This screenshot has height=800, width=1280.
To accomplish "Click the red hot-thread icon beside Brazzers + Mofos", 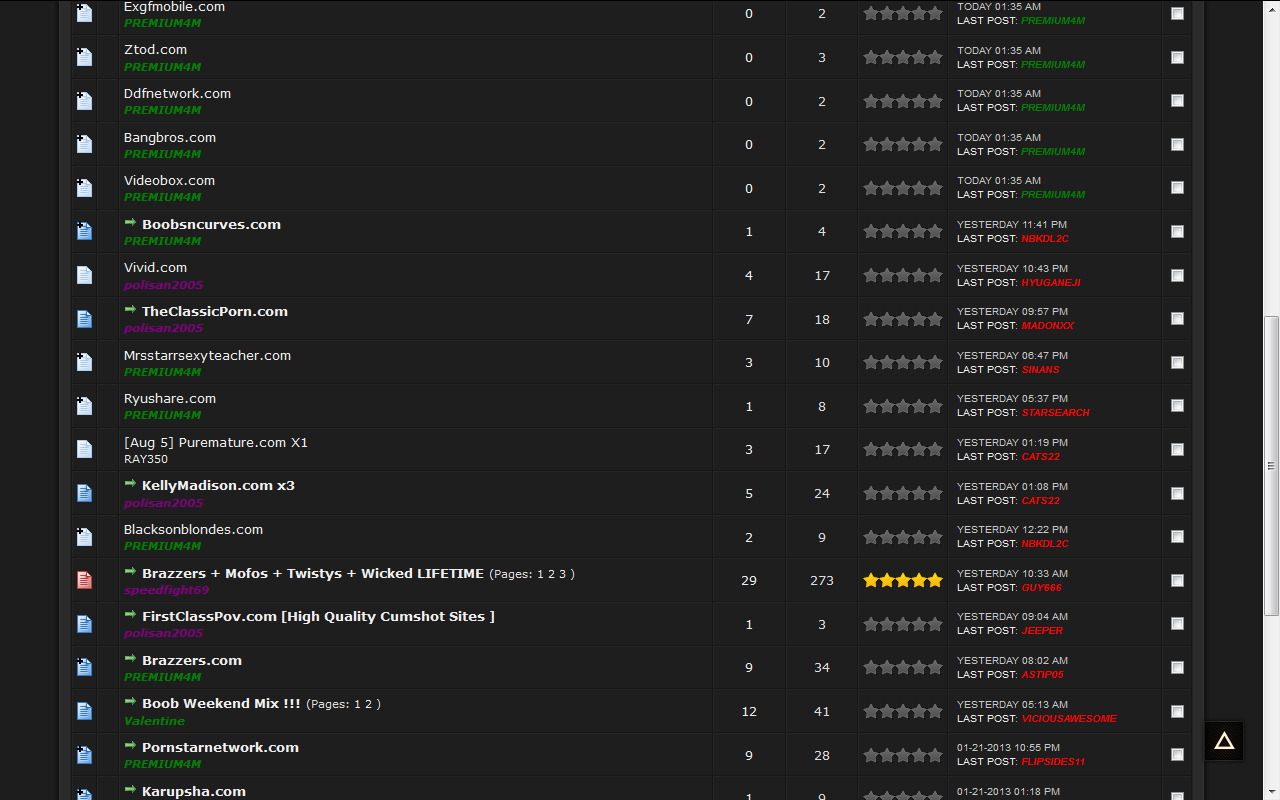I will pyautogui.click(x=84, y=580).
